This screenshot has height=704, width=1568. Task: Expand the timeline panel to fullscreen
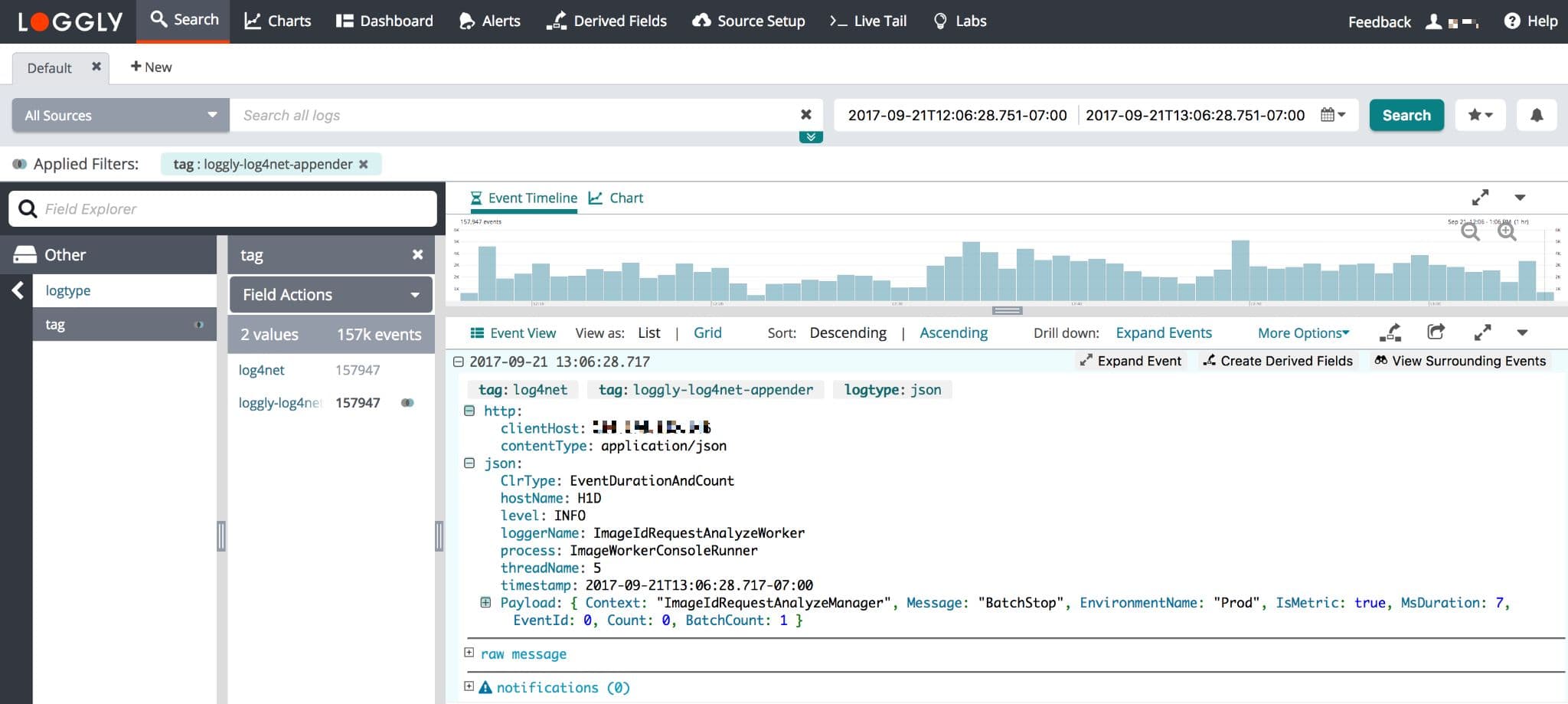(1480, 198)
